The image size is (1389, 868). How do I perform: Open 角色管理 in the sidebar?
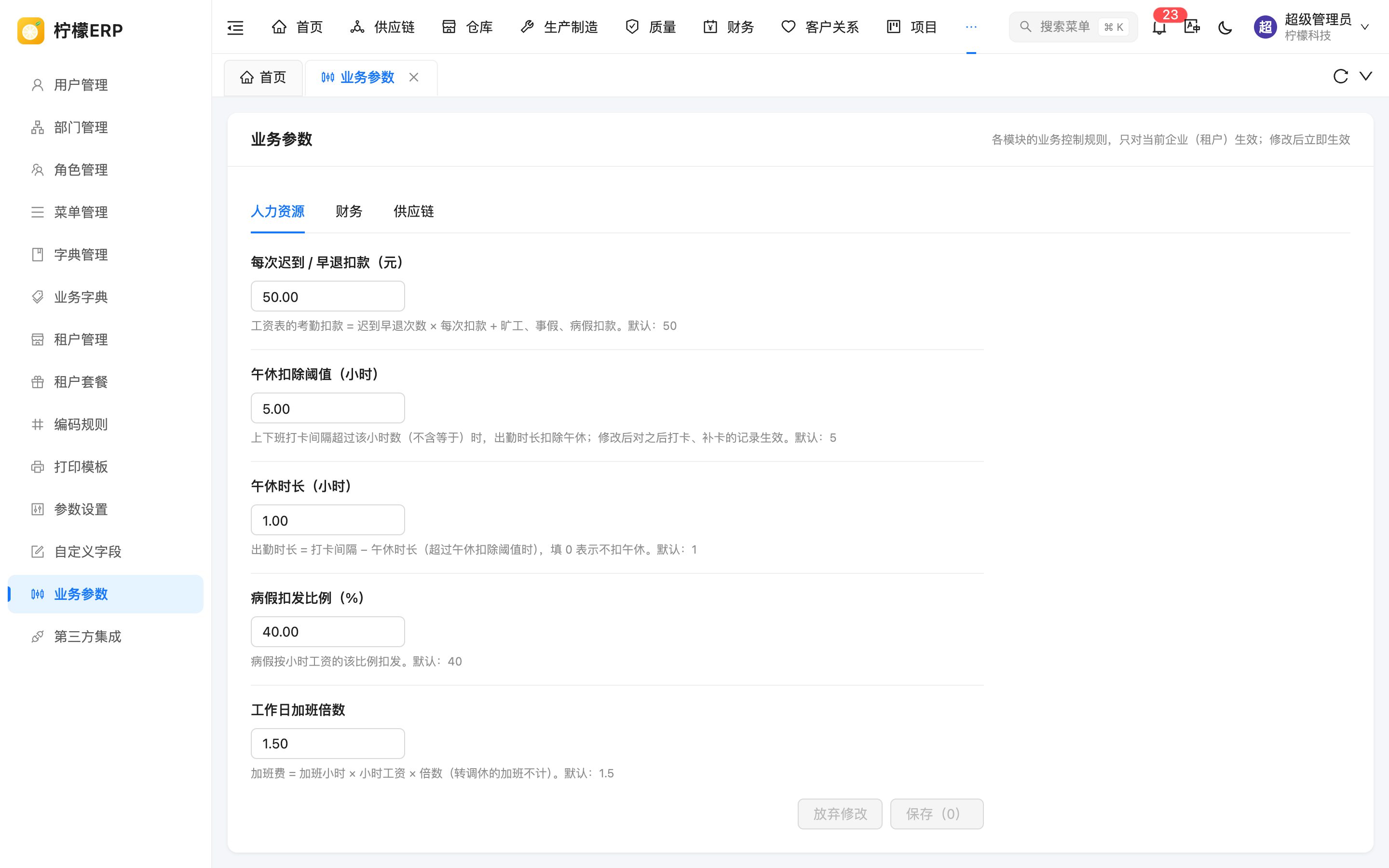(x=106, y=170)
